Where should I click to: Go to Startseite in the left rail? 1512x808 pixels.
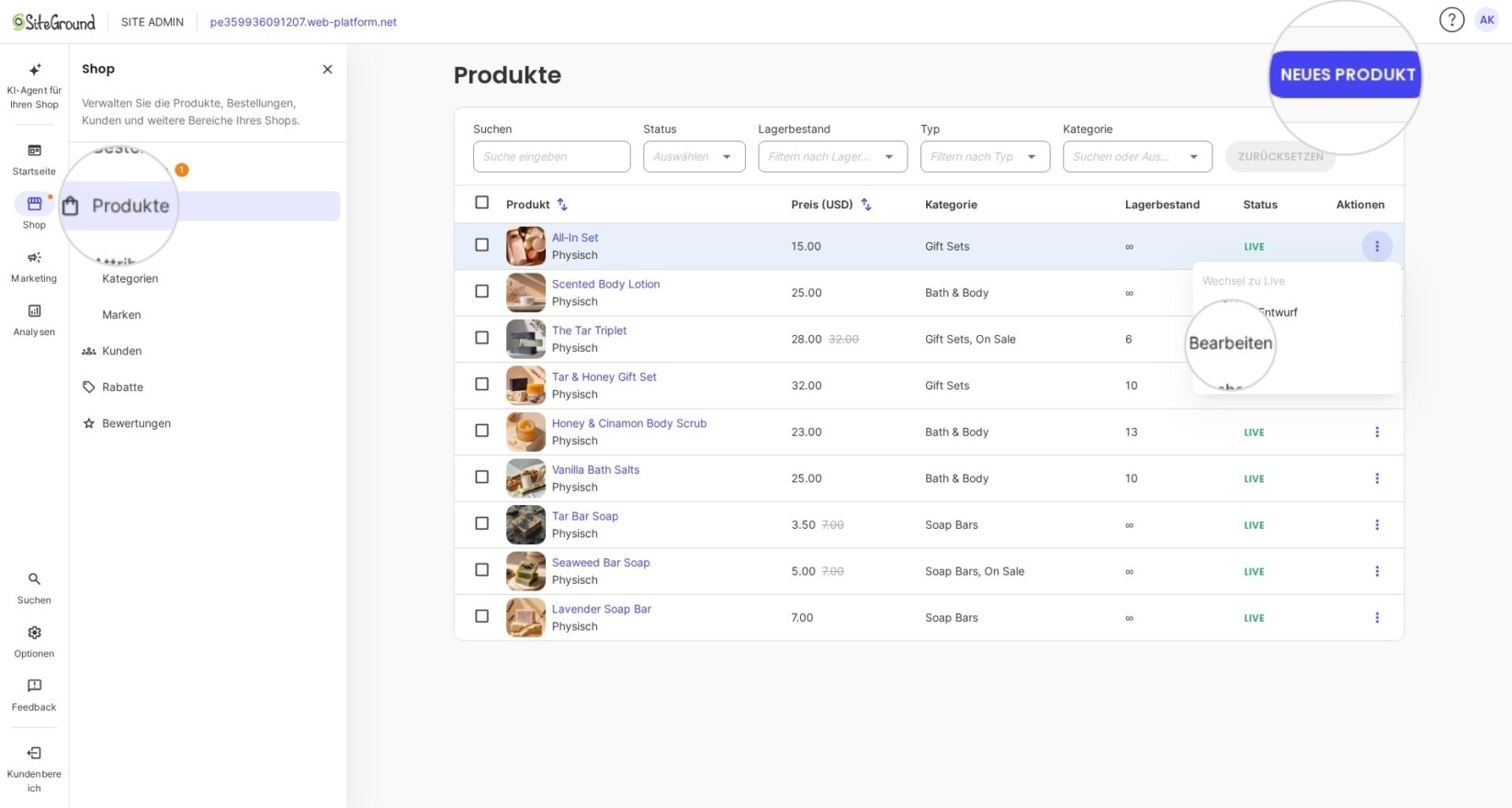click(x=34, y=159)
